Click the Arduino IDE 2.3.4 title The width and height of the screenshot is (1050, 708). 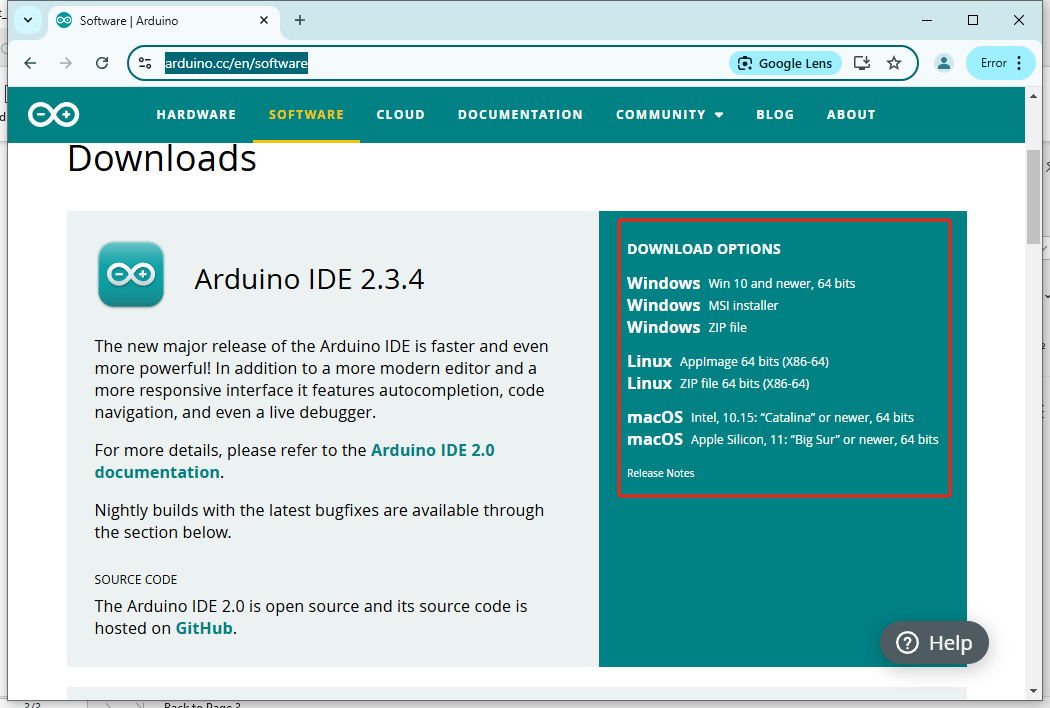(309, 279)
